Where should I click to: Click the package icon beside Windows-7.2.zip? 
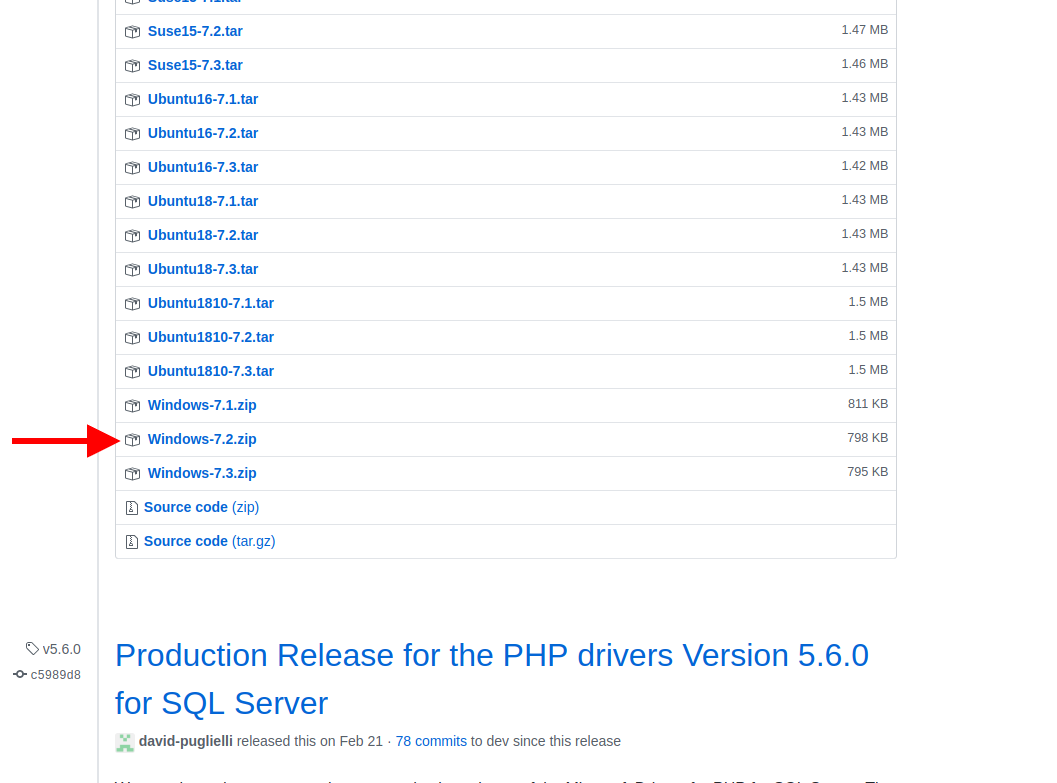tap(132, 439)
